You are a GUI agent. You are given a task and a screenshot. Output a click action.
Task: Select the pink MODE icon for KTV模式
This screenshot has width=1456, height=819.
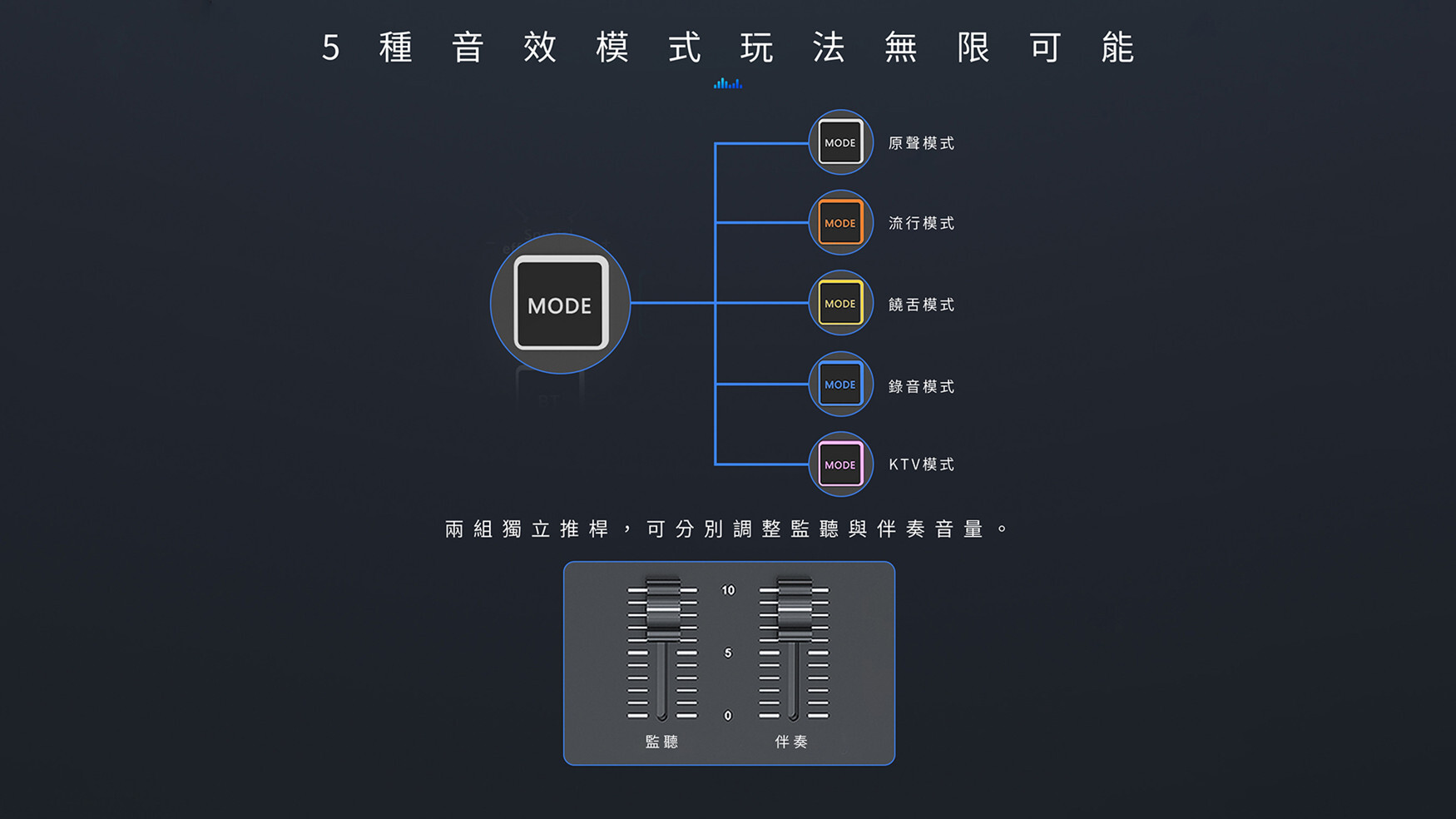click(839, 464)
